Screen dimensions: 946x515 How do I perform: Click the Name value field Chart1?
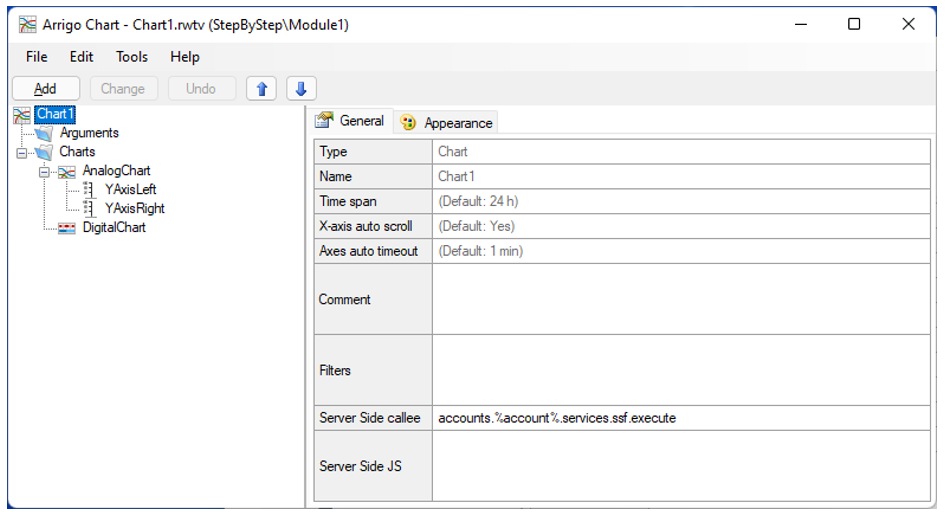point(681,176)
